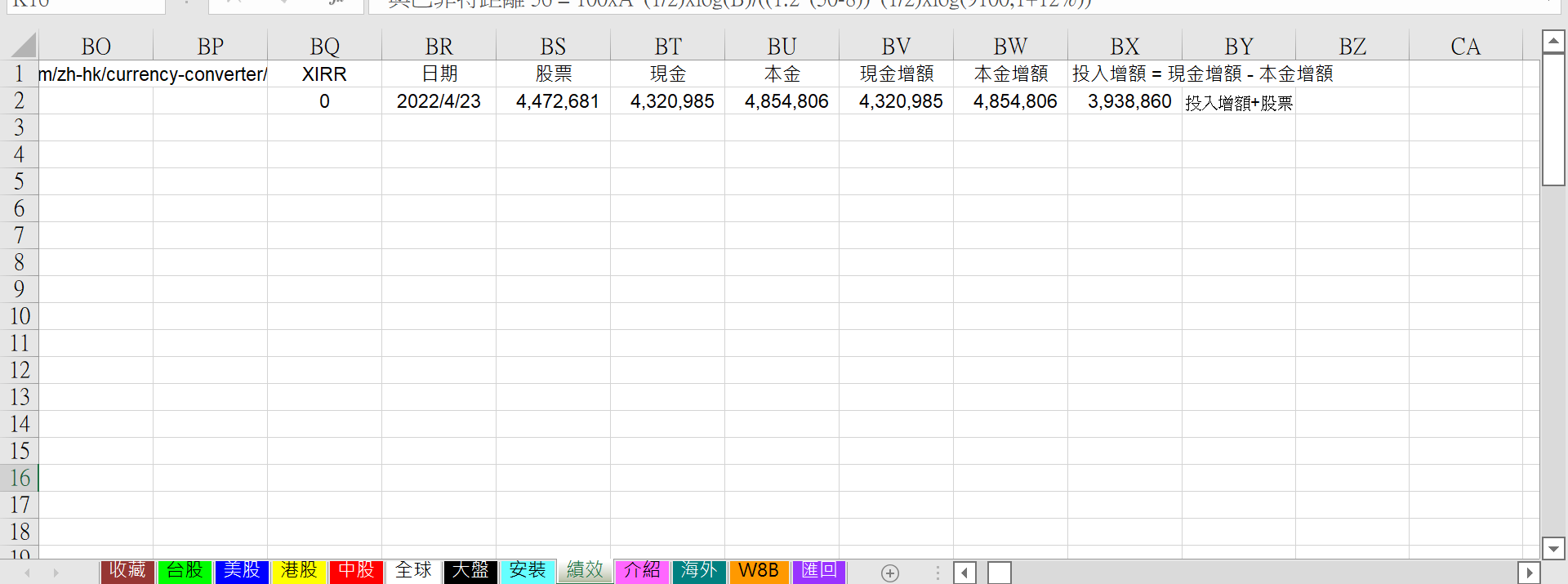Open the 收藏 sheet tab
Viewport: 1568px width, 584px height.
click(127, 571)
